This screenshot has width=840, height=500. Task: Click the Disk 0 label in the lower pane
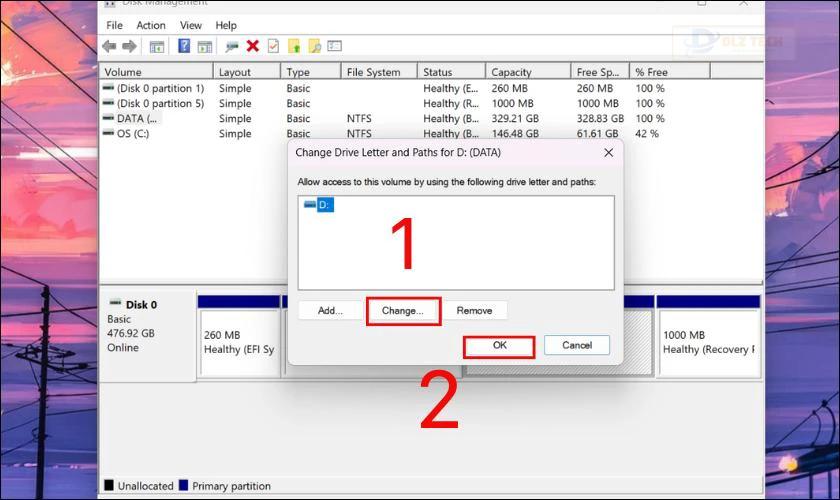[141, 304]
